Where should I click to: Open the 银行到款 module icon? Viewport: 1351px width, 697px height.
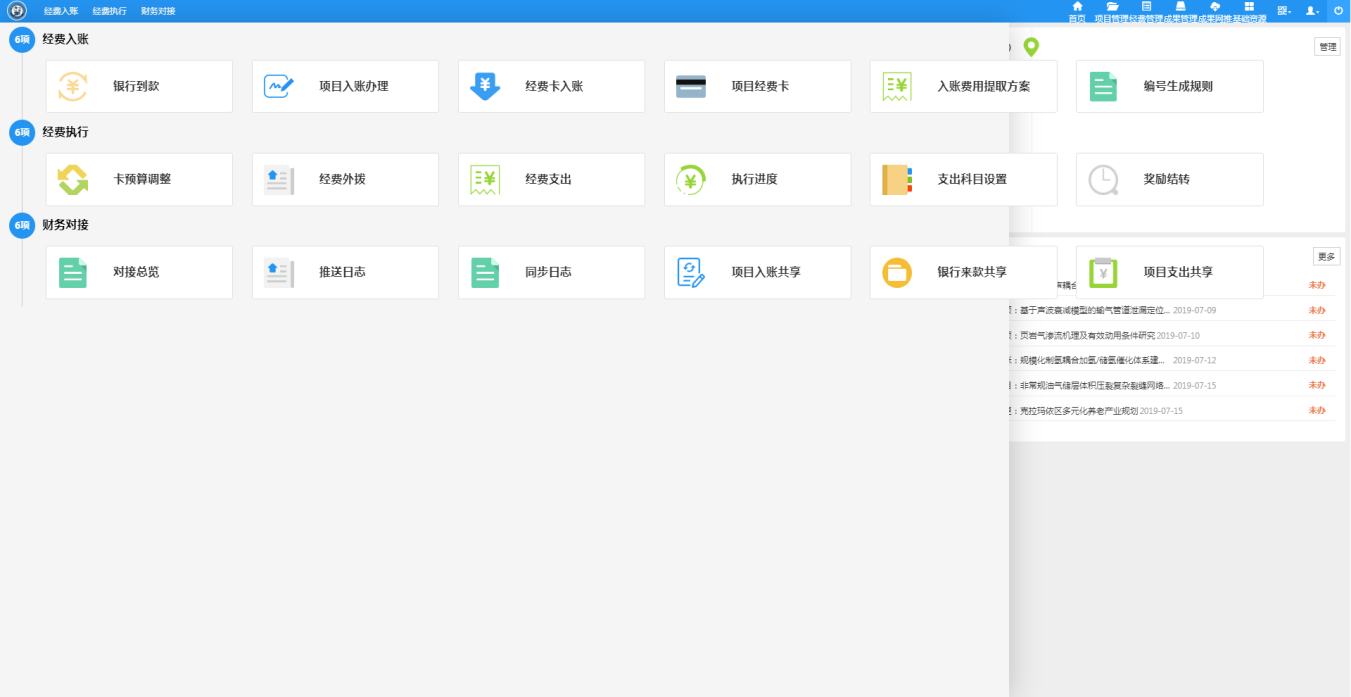tap(72, 86)
